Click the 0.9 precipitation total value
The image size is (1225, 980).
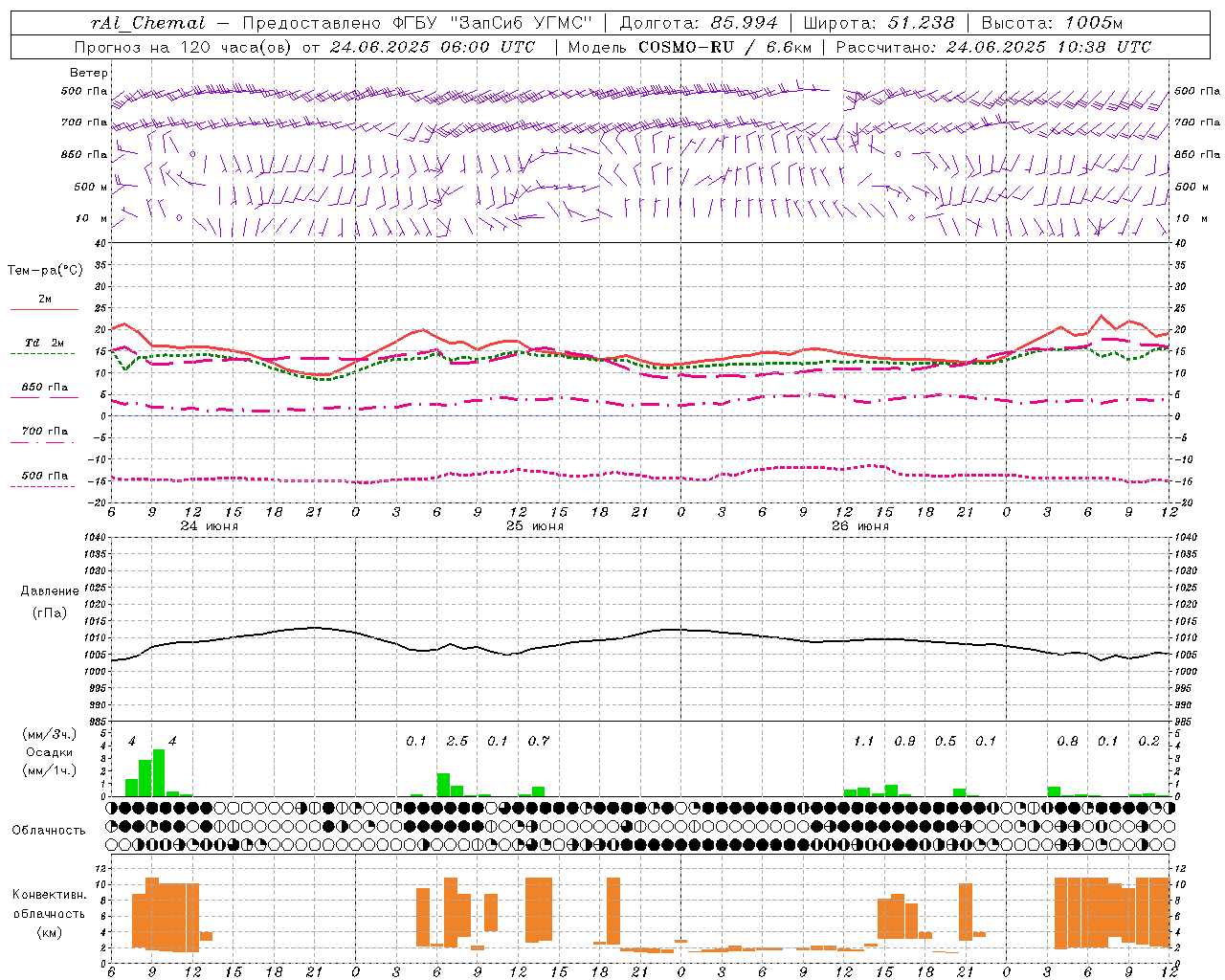[x=904, y=742]
